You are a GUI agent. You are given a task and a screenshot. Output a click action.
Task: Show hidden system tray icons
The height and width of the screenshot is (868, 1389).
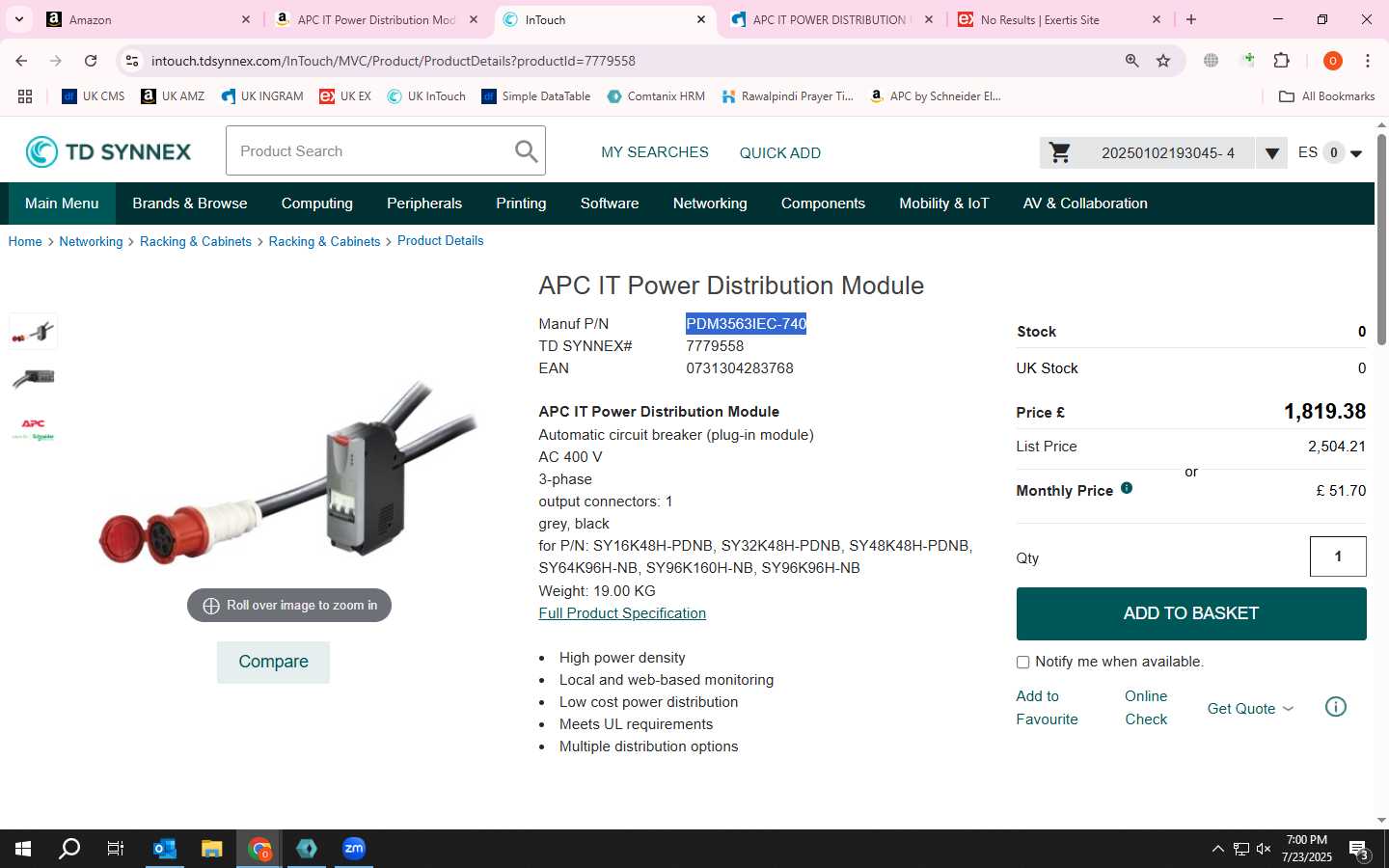[x=1217, y=849]
